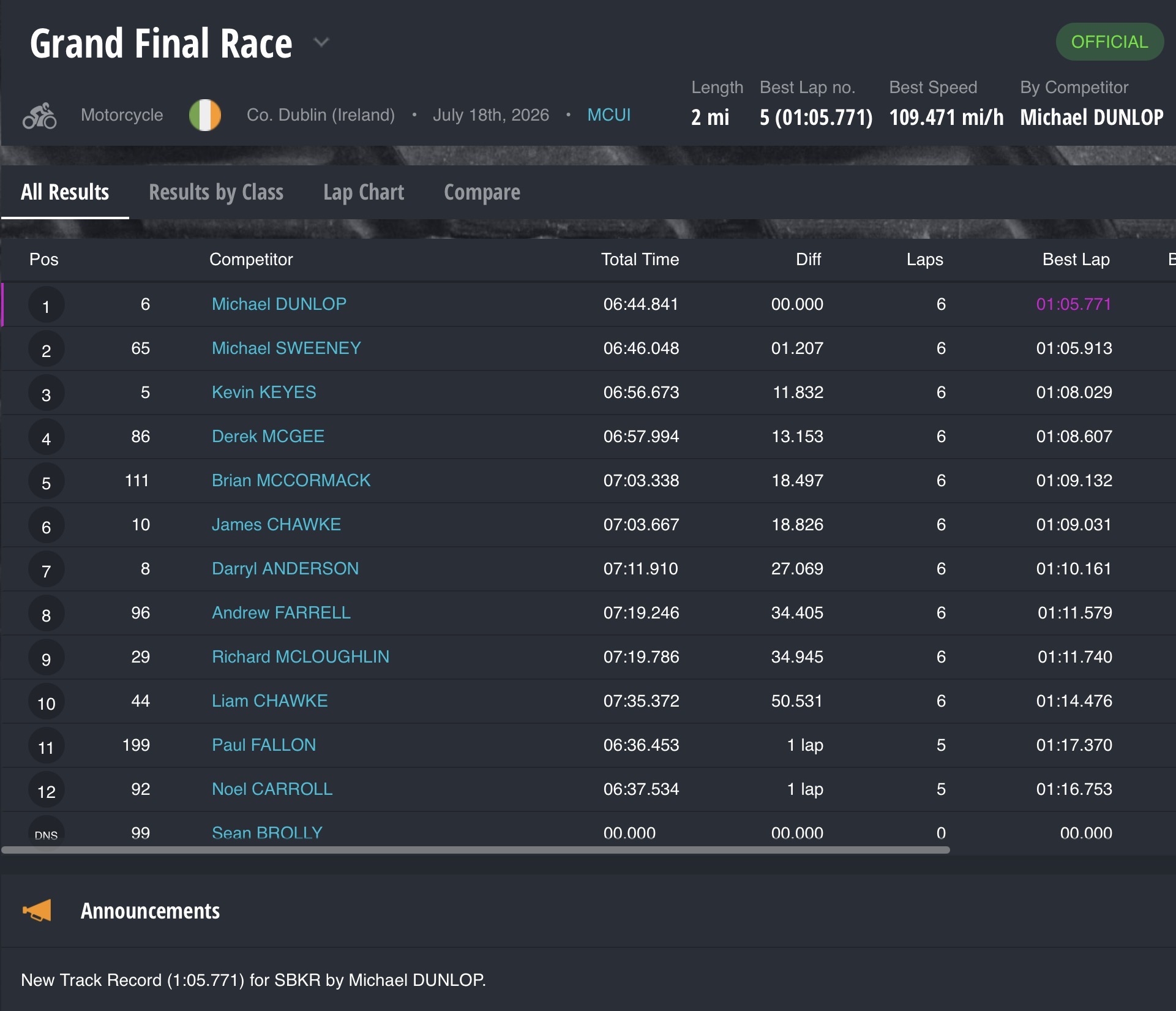The image size is (1176, 1011).
Task: Click the Diff column header
Action: point(808,259)
